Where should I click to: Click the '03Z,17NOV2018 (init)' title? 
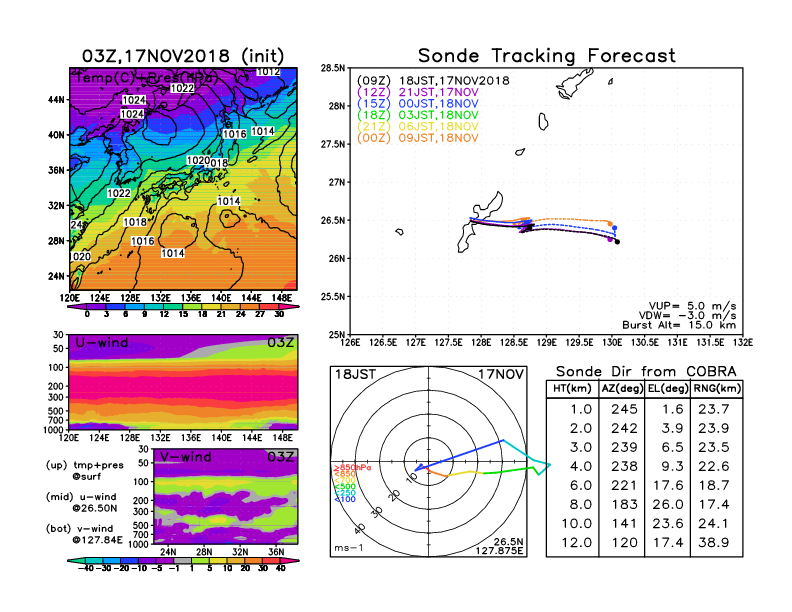(x=183, y=56)
